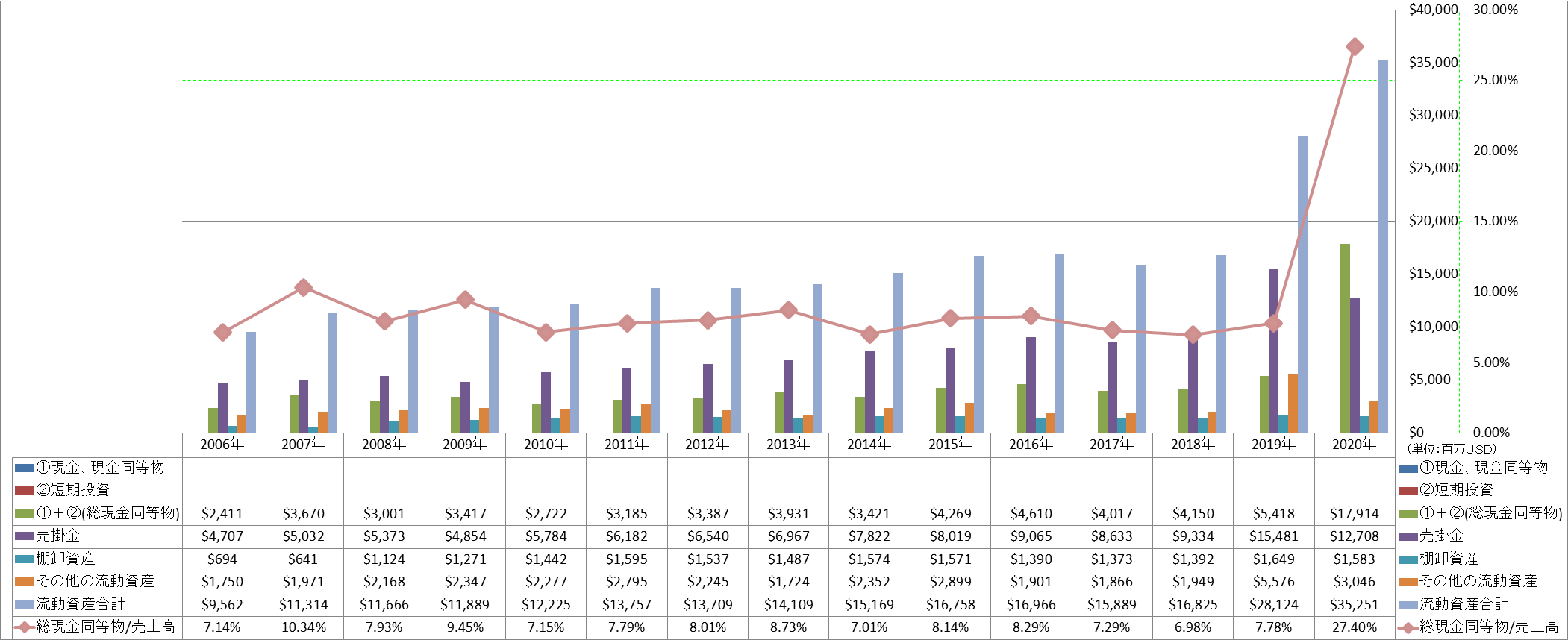
Task: Click the 2020年 column header
Action: point(1355,445)
